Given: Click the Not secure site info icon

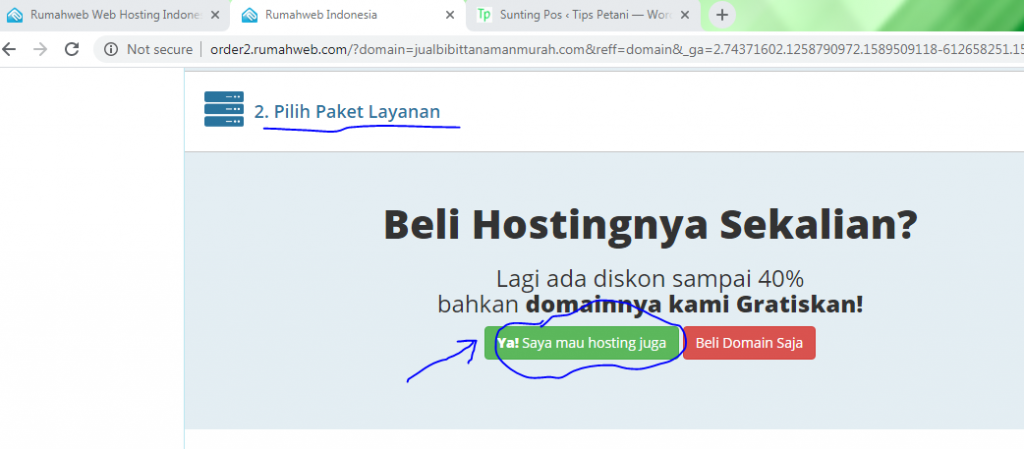Looking at the screenshot, I should click(x=111, y=50).
